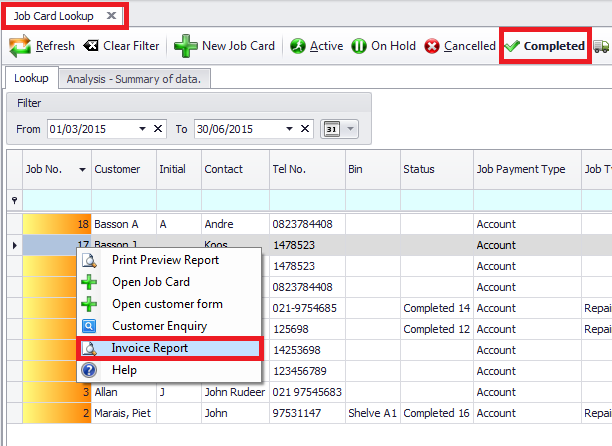Click the Completed green checkmark icon
The height and width of the screenshot is (446, 612).
click(x=512, y=46)
